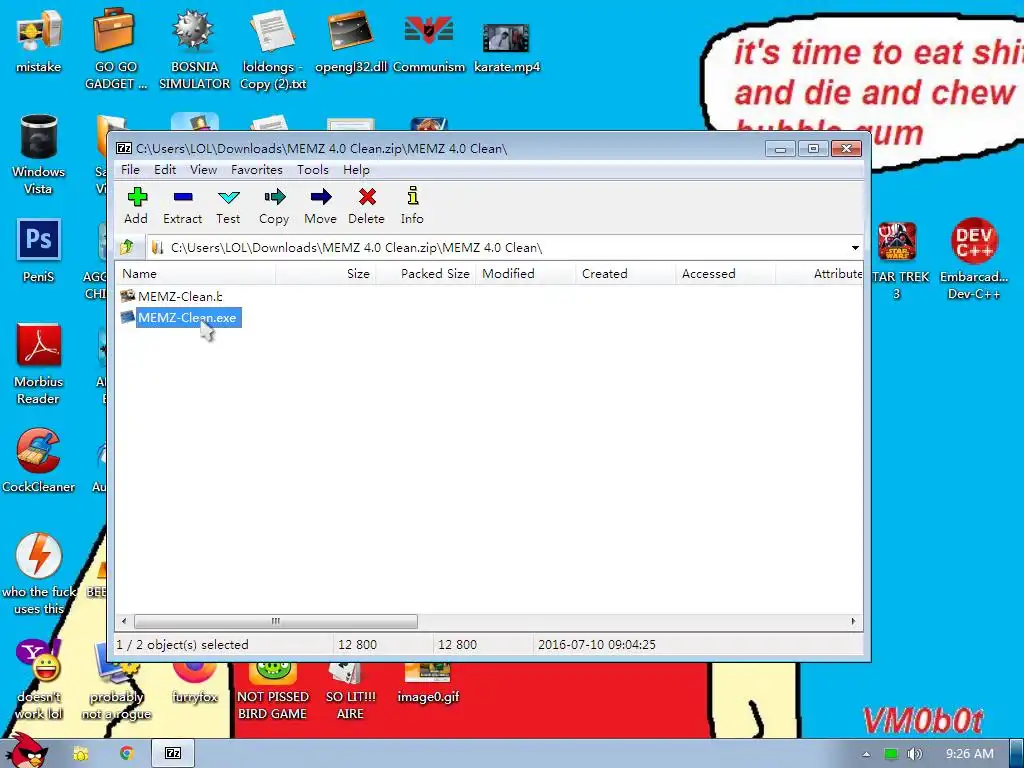Open the View menu

[203, 170]
